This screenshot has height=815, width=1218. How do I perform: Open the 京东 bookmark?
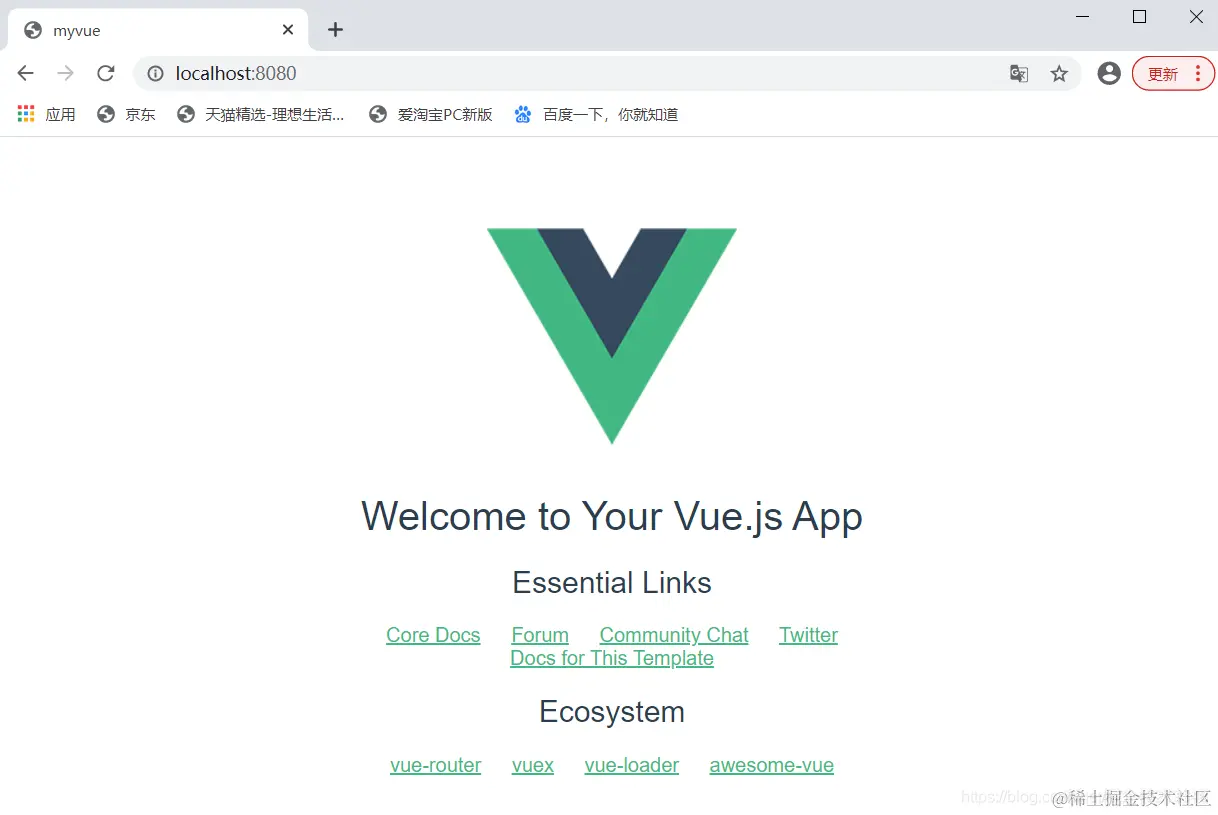click(126, 114)
